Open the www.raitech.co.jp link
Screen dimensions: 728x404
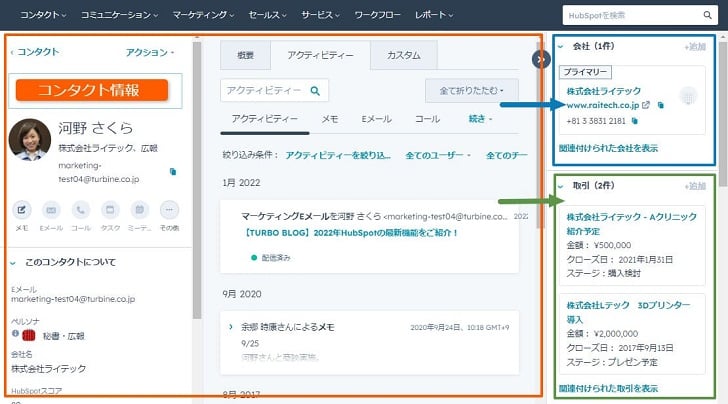tap(603, 105)
